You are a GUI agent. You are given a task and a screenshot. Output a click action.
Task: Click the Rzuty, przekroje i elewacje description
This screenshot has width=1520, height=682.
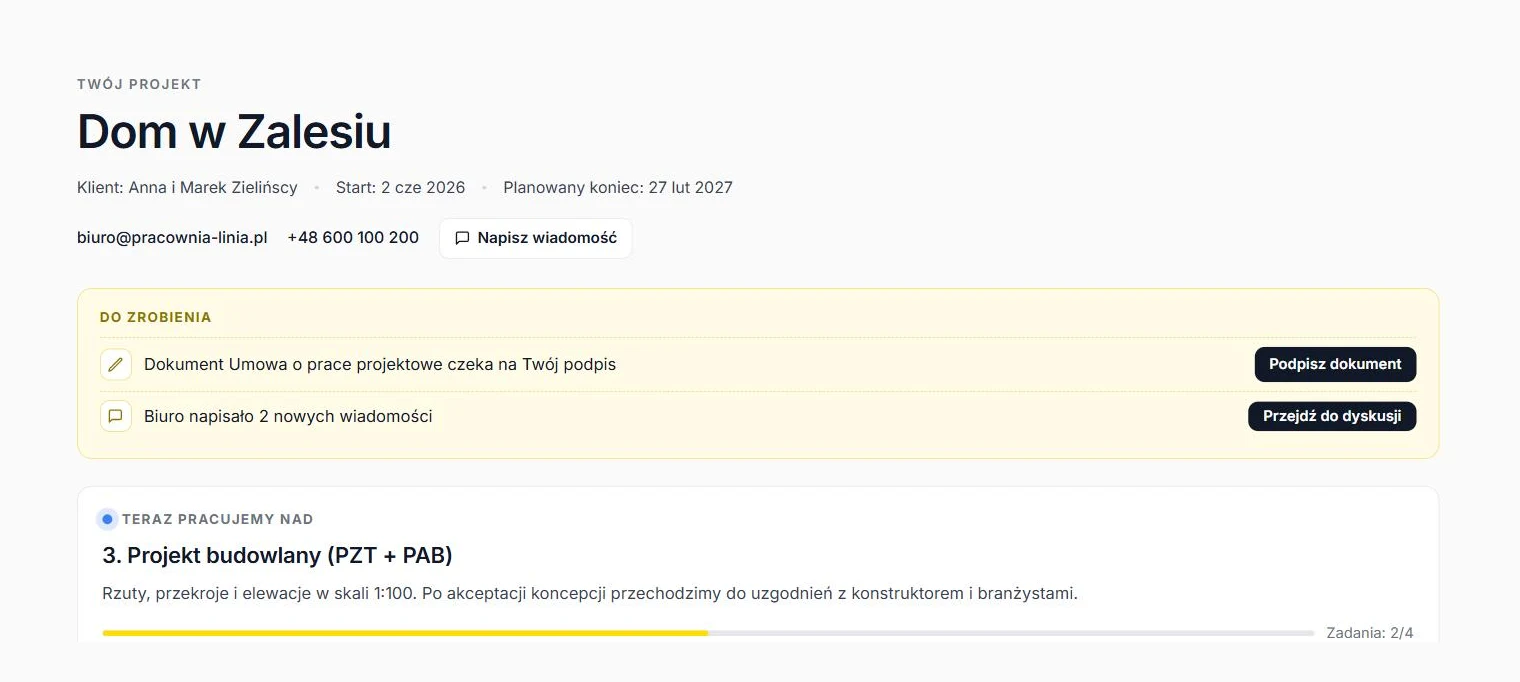pyautogui.click(x=590, y=593)
